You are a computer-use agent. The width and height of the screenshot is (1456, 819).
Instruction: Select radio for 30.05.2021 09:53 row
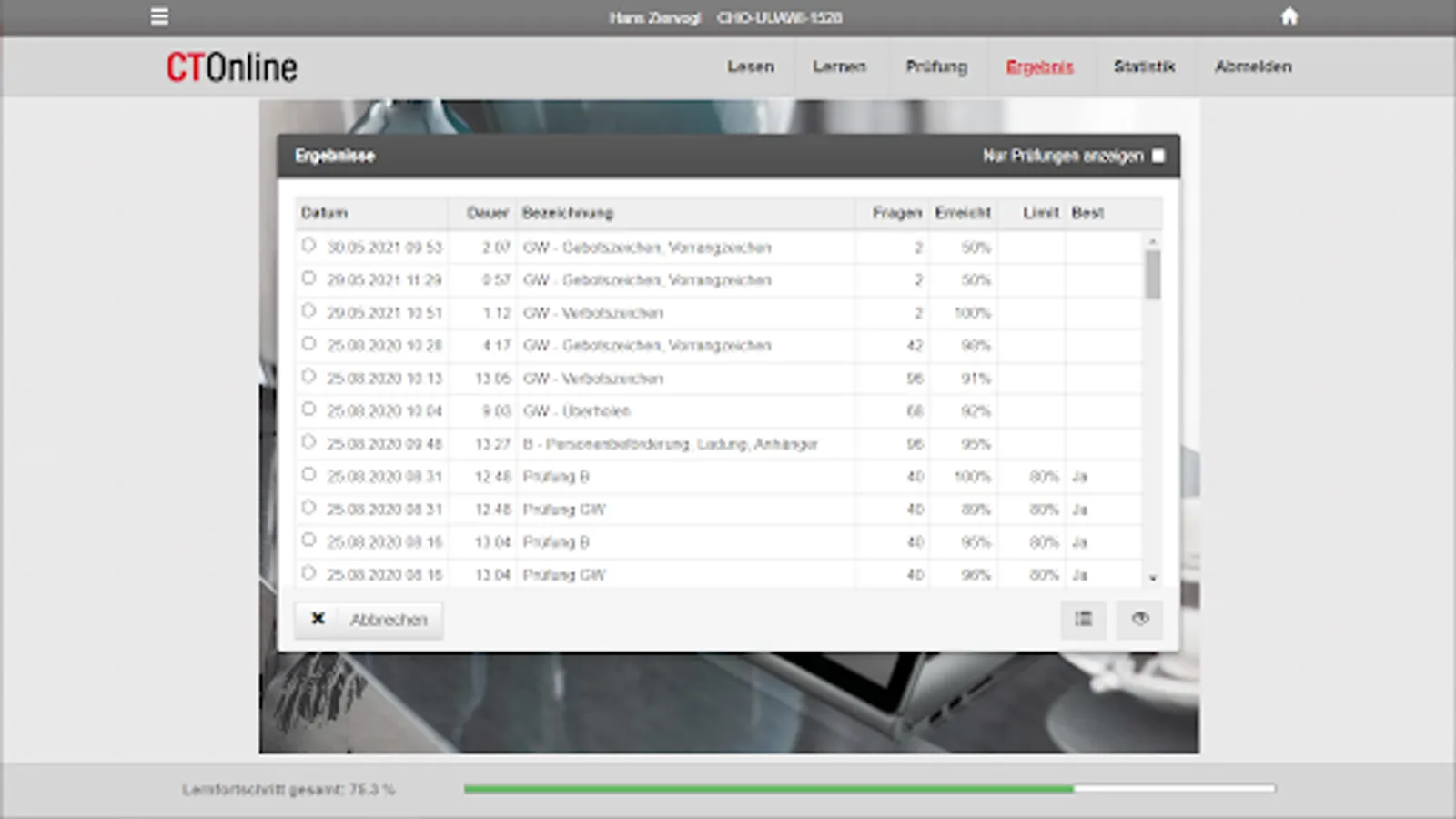tap(308, 246)
